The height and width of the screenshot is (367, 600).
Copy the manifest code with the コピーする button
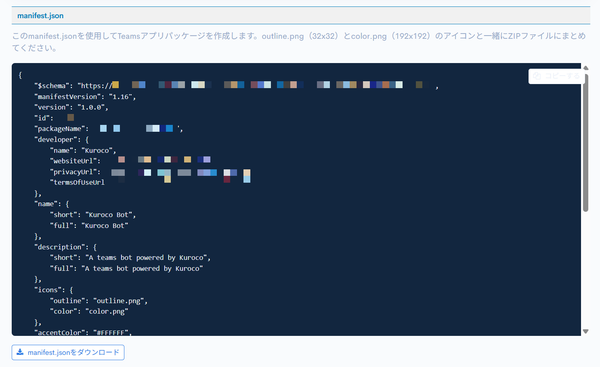pyautogui.click(x=557, y=76)
